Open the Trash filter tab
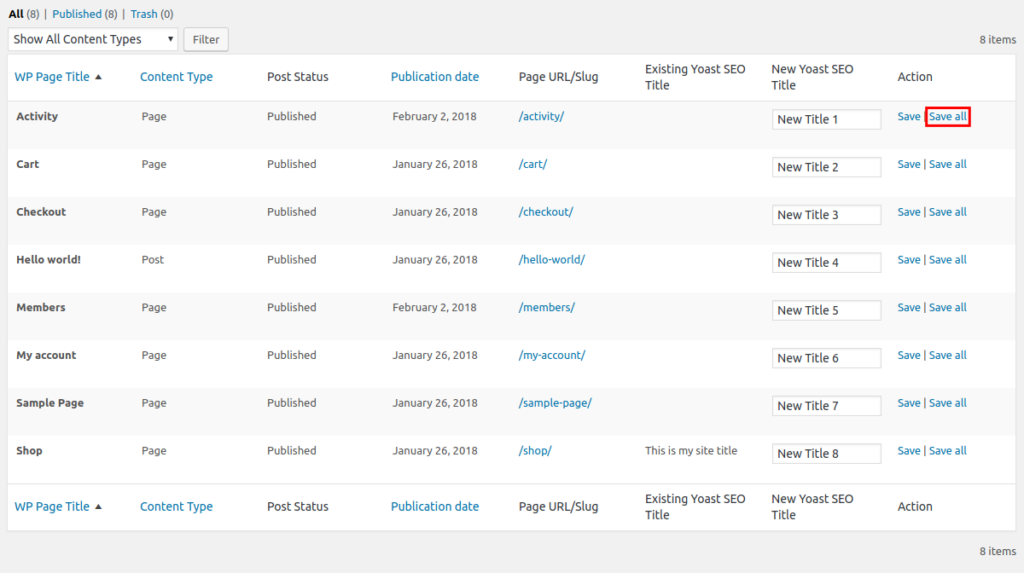The width and height of the screenshot is (1024, 573). tap(143, 14)
